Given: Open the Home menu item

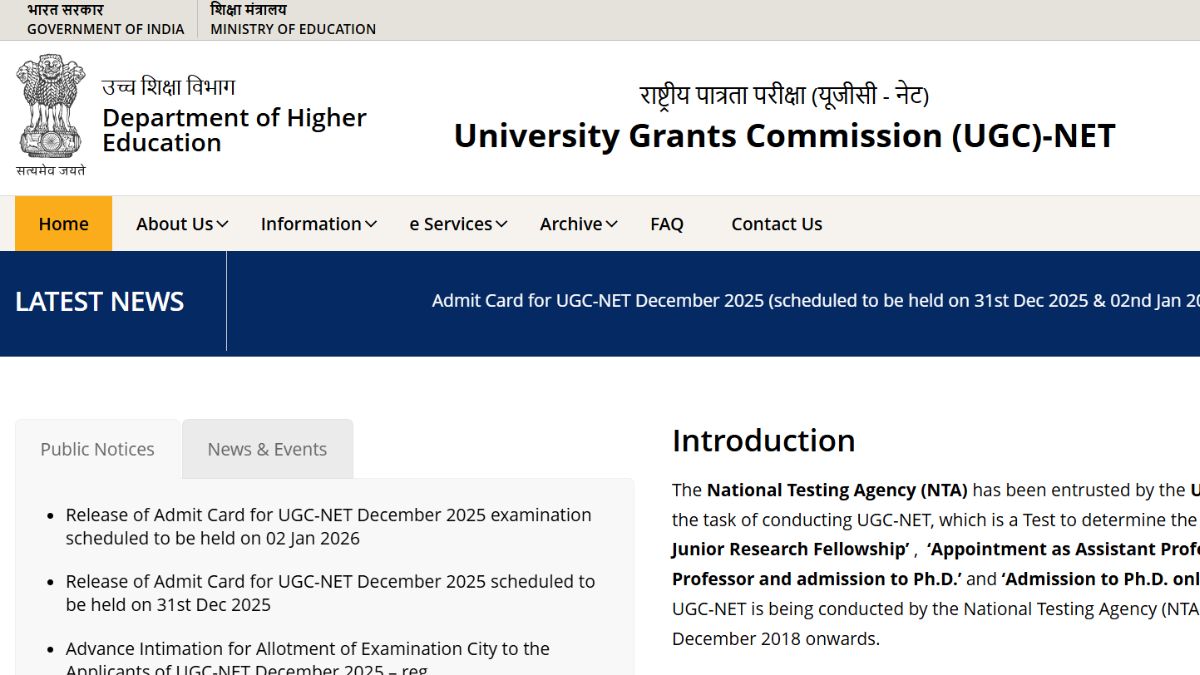Looking at the screenshot, I should [63, 224].
